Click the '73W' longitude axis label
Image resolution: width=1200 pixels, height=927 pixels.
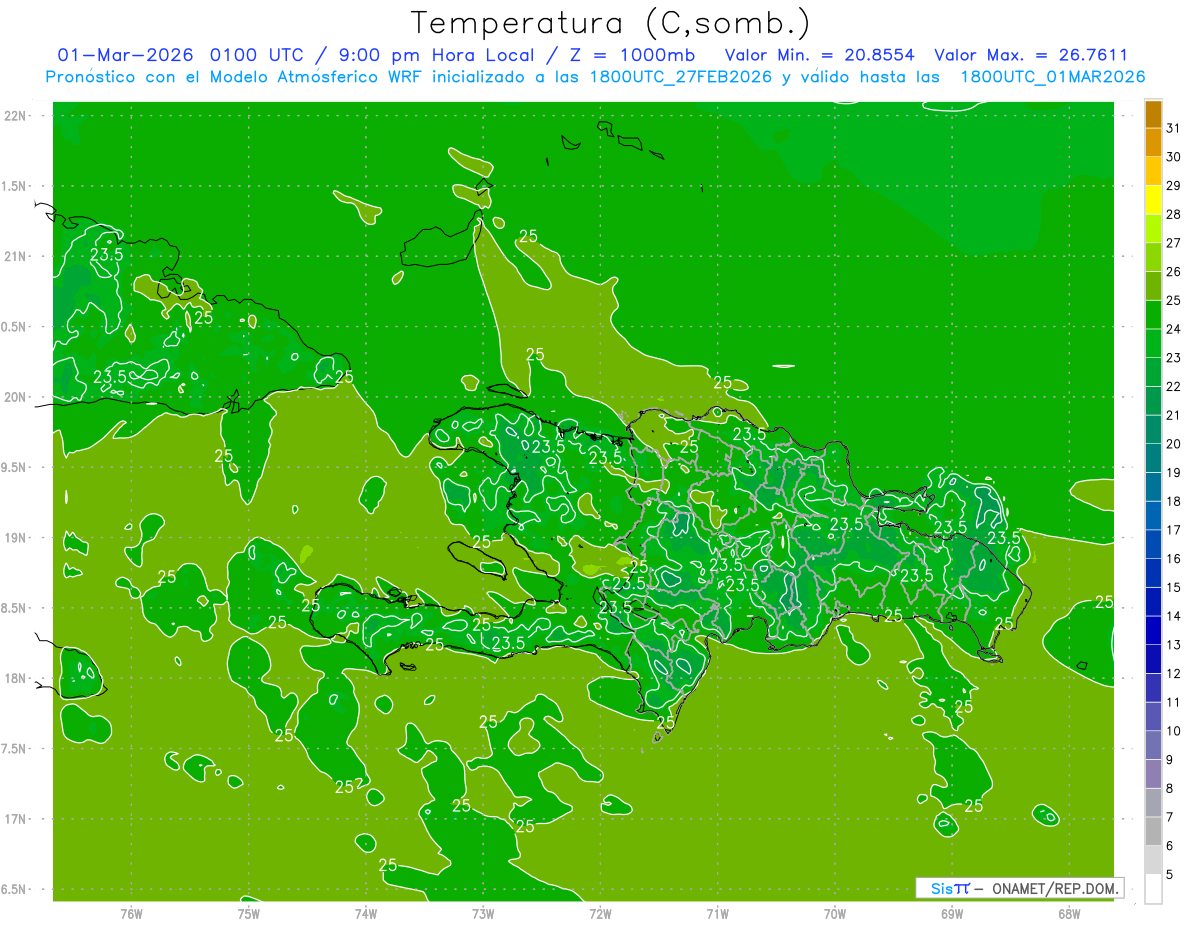483,913
